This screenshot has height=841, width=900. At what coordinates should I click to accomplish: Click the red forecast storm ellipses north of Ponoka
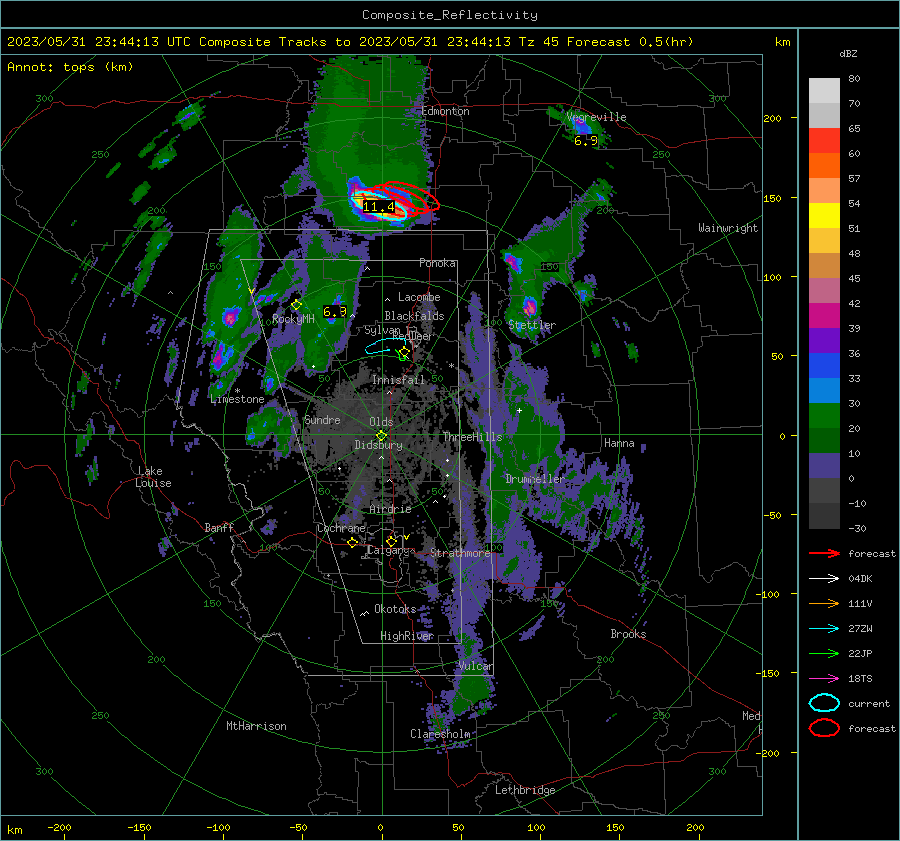pyautogui.click(x=402, y=197)
